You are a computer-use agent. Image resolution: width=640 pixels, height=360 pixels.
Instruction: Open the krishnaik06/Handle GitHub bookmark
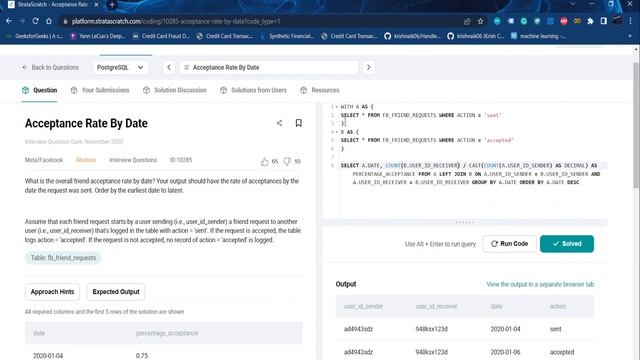coord(412,36)
